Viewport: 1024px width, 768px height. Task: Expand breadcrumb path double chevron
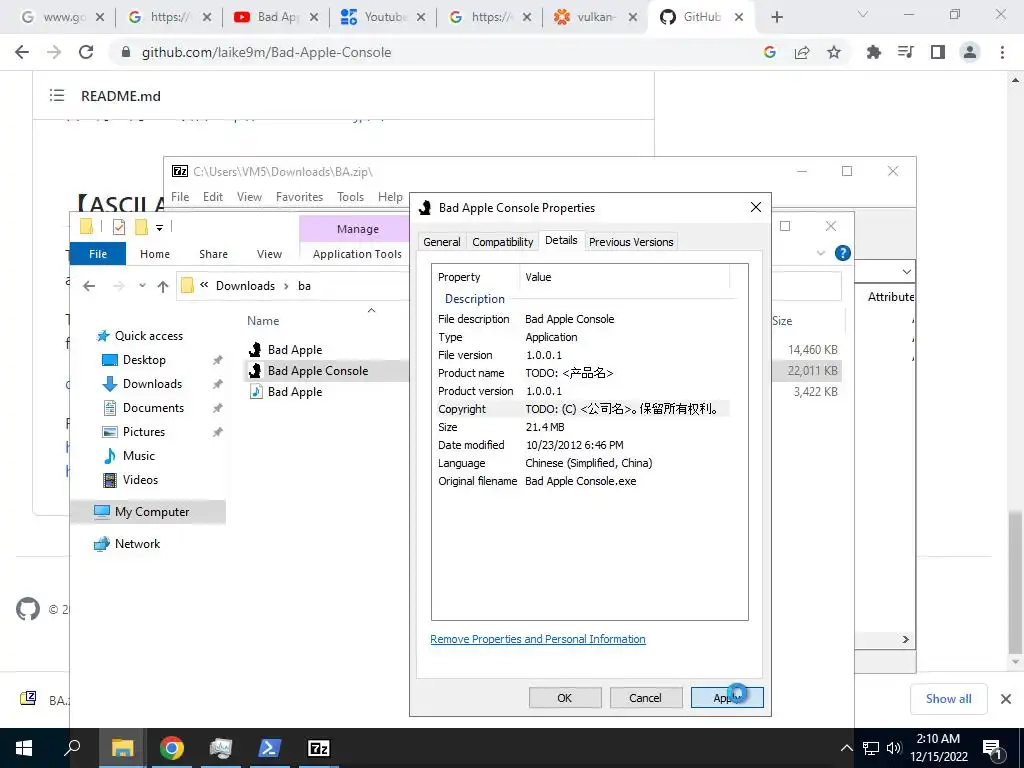point(204,285)
